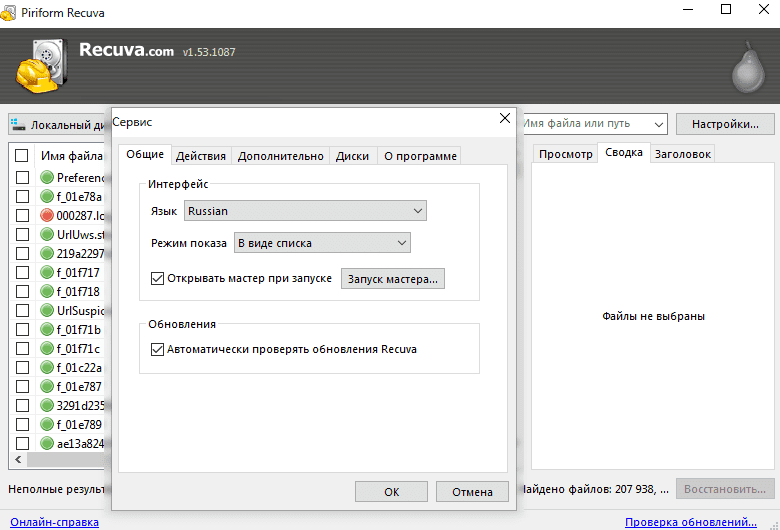The width and height of the screenshot is (780, 530).
Task: Click the Восстановить recover button
Action: (725, 489)
